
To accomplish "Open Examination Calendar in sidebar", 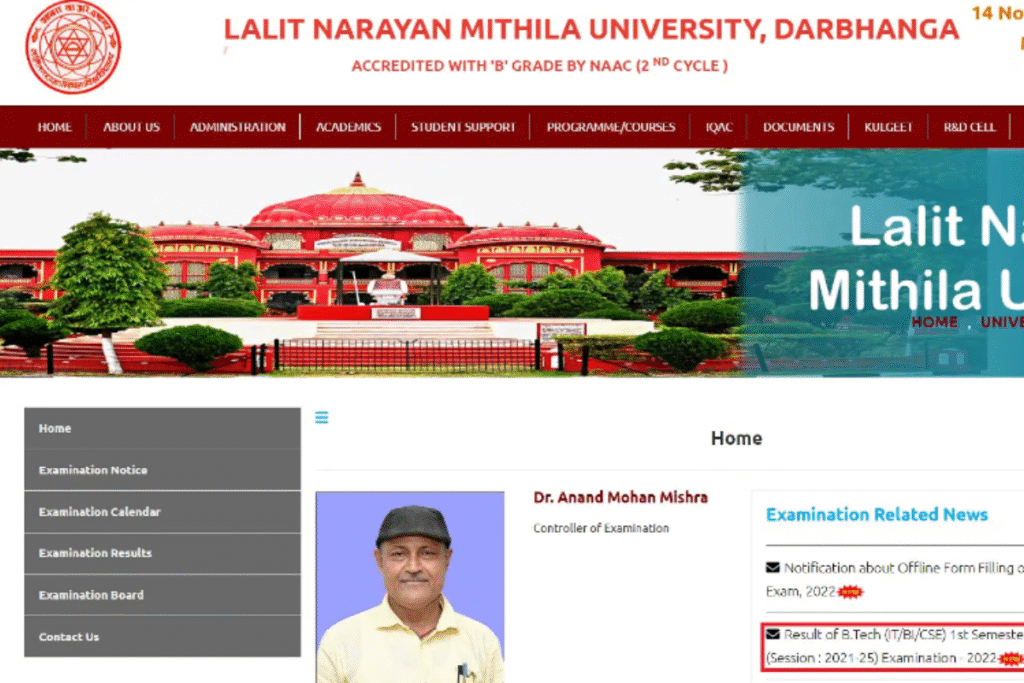I will (163, 512).
